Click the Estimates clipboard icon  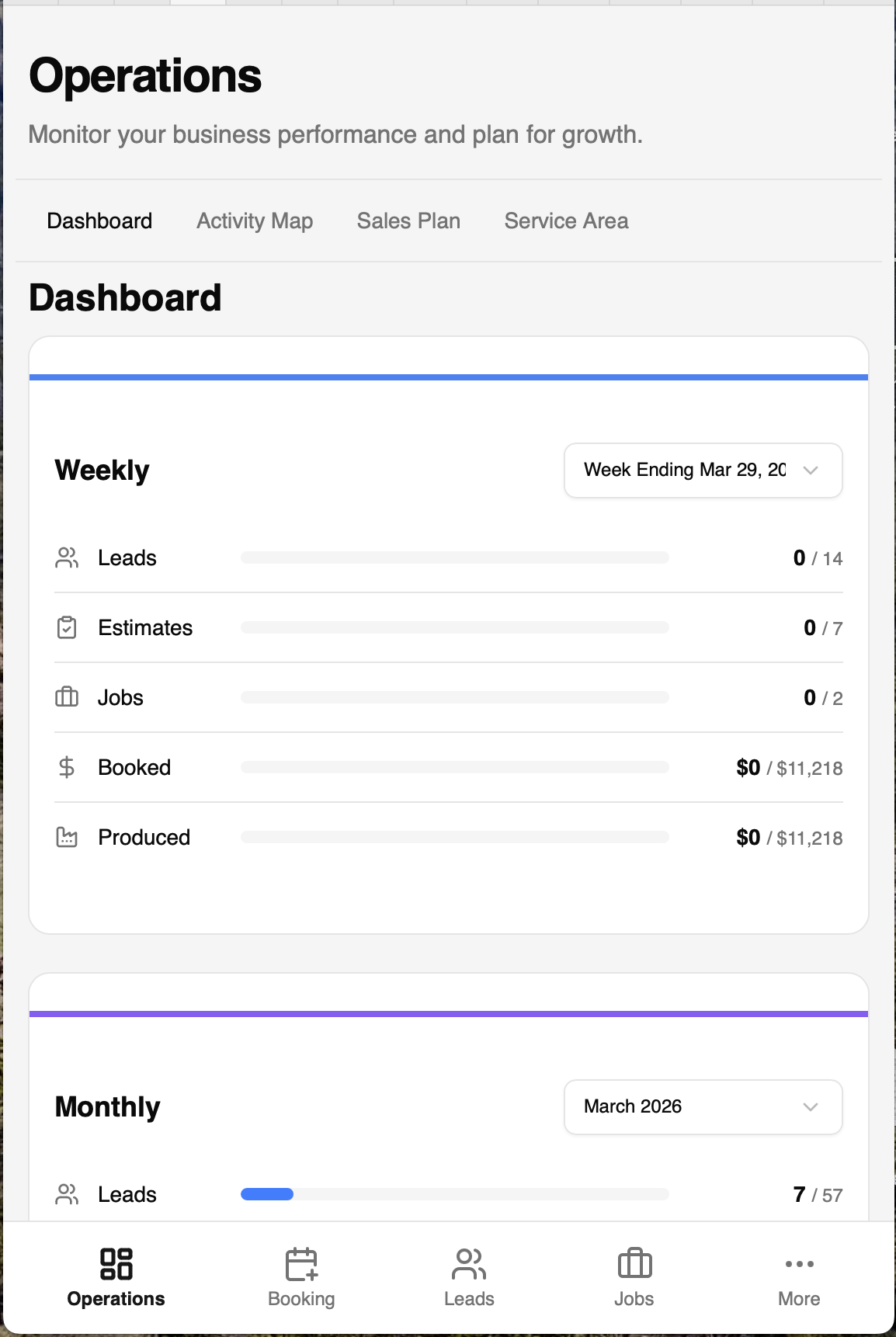tap(68, 627)
